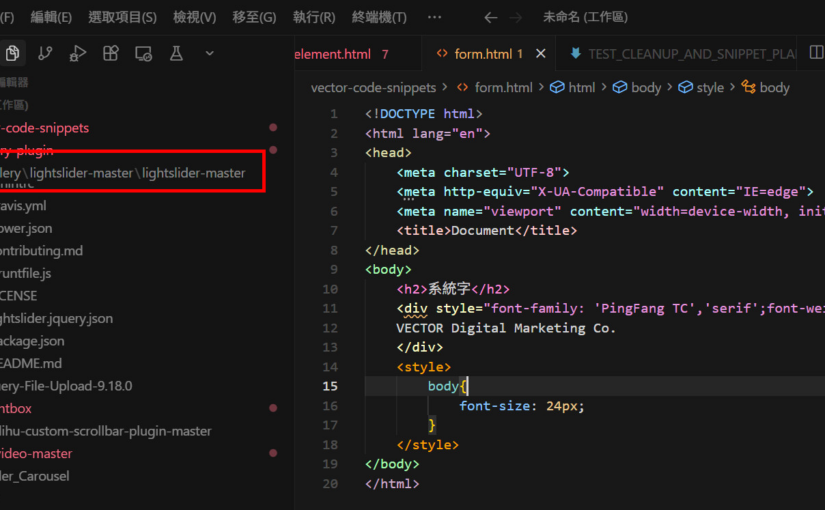Click line number 1 in the gutter

click(334, 114)
